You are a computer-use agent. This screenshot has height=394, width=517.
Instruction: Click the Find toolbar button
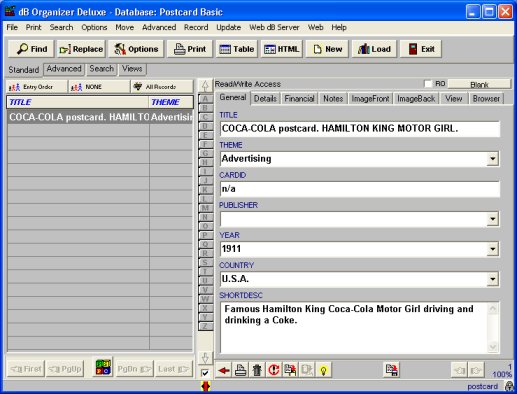[31, 49]
